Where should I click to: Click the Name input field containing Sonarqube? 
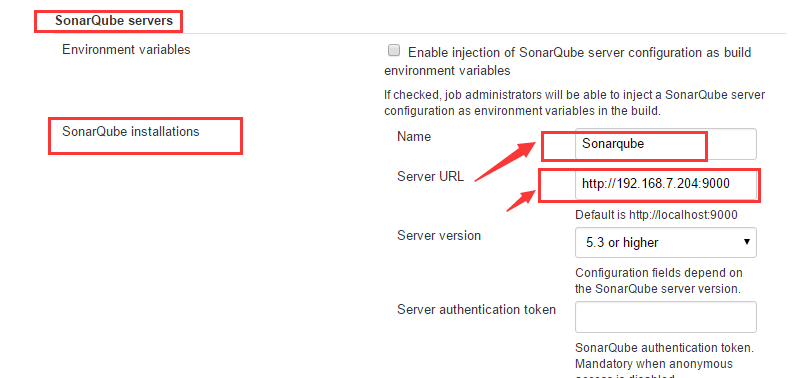(665, 144)
